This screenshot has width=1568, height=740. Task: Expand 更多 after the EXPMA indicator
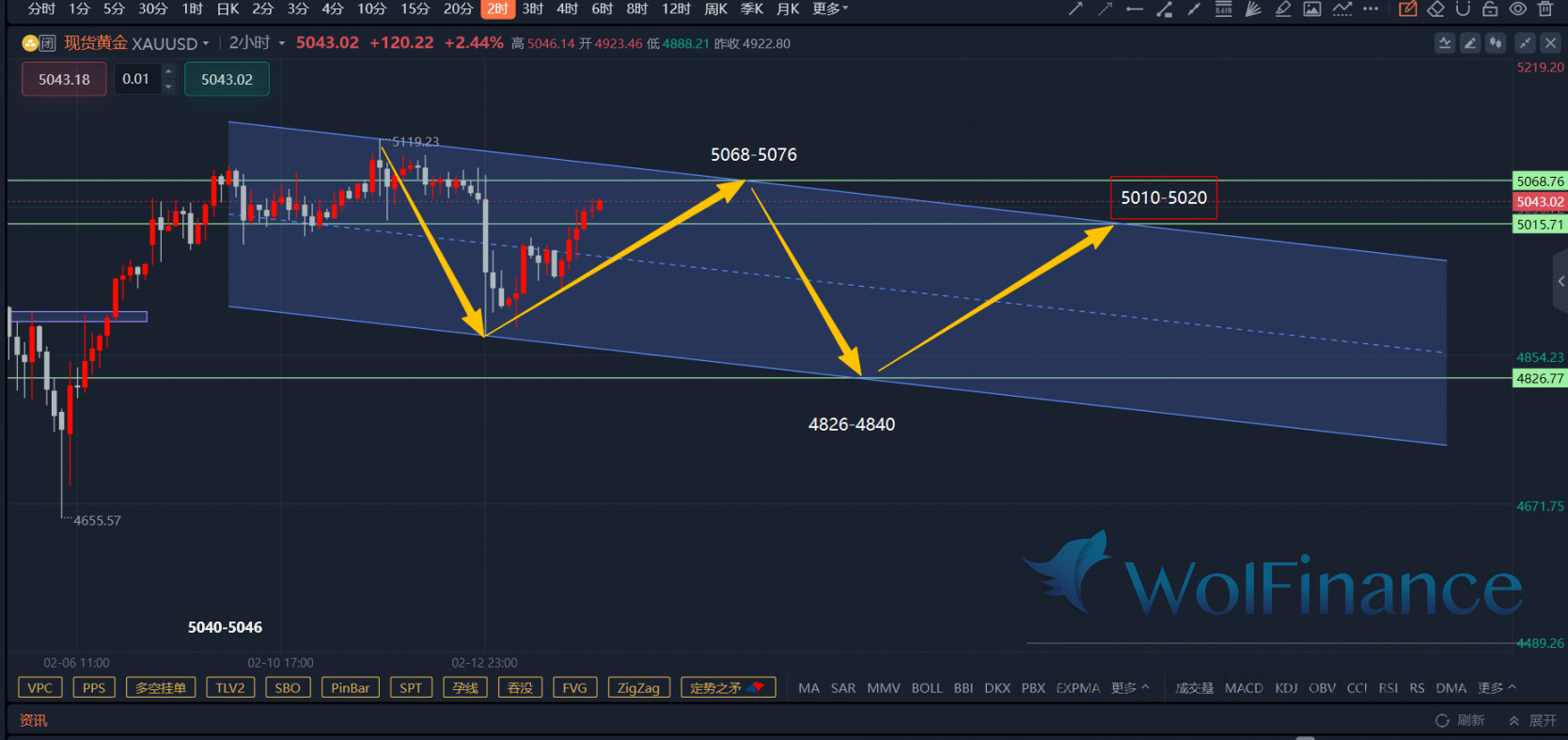pyautogui.click(x=1129, y=687)
